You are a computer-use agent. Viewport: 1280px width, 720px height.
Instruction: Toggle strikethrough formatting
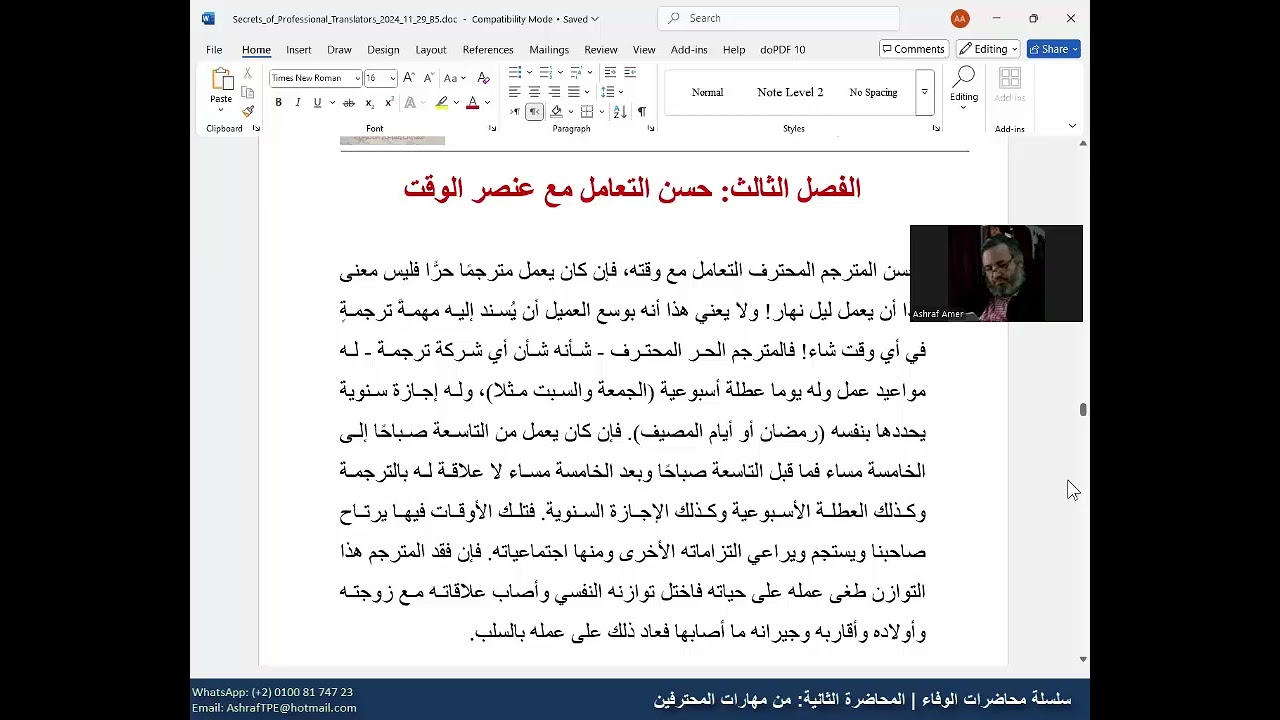pyautogui.click(x=349, y=103)
